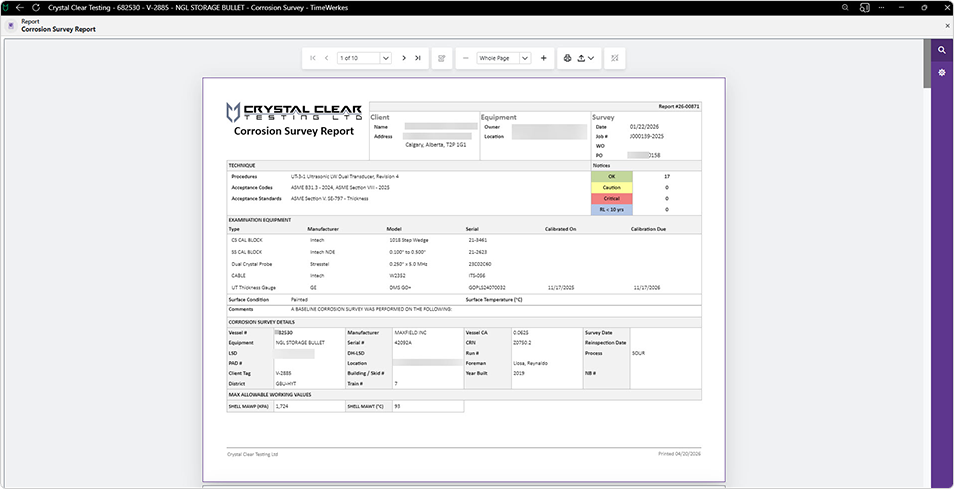The image size is (954, 489).
Task: Open zoom level dropdown arrow
Action: point(525,58)
